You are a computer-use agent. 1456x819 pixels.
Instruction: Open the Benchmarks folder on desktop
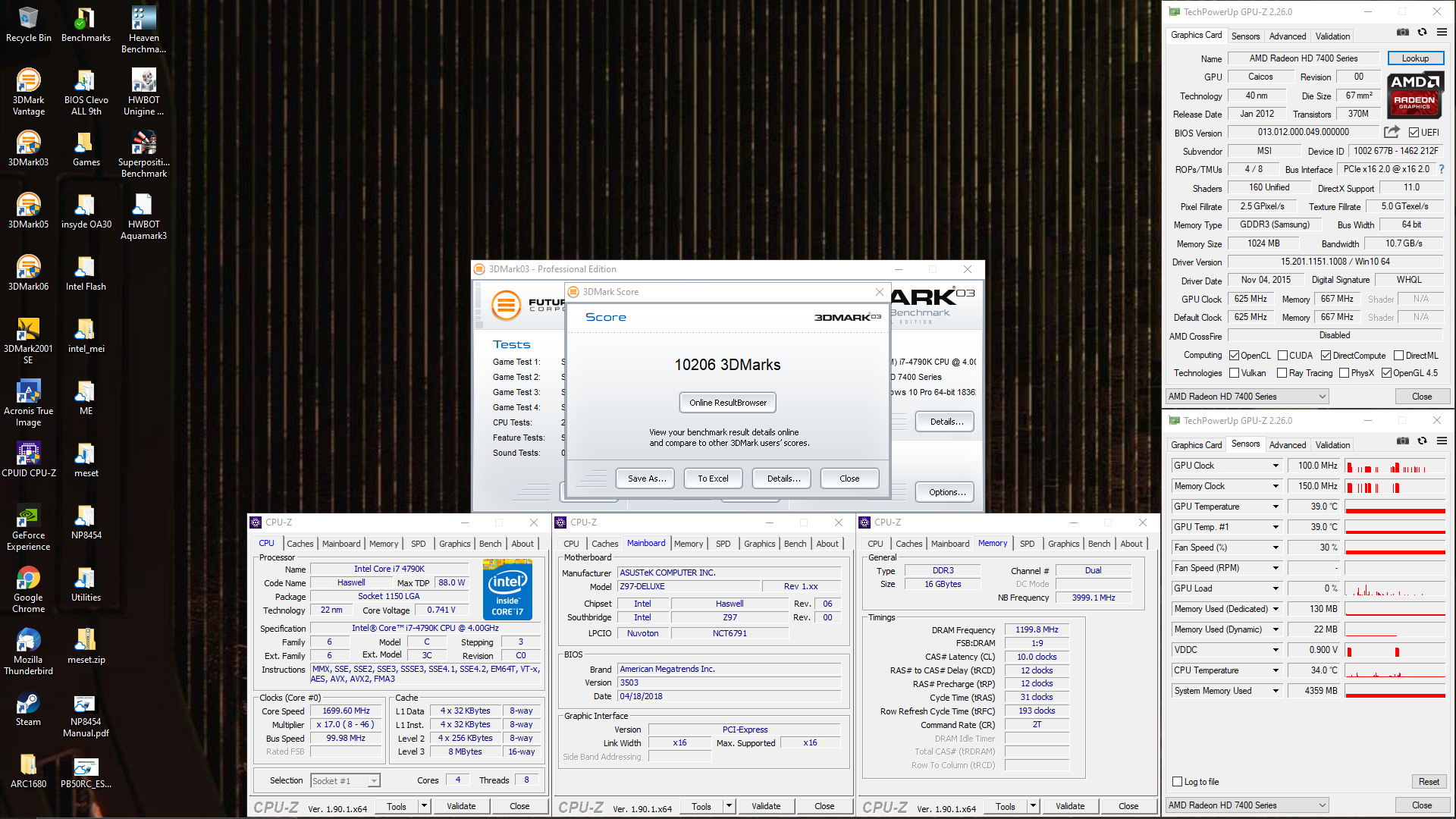[x=86, y=24]
